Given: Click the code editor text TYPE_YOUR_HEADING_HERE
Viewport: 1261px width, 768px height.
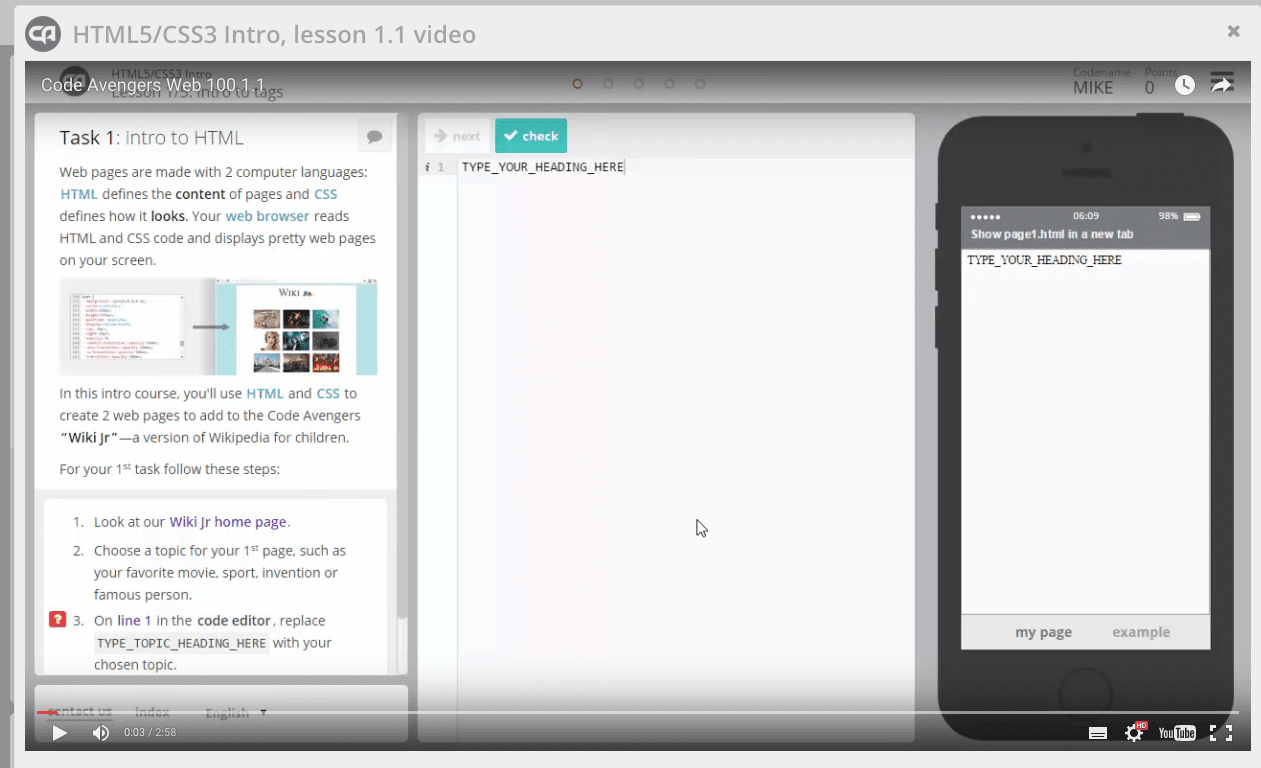Looking at the screenshot, I should [543, 167].
